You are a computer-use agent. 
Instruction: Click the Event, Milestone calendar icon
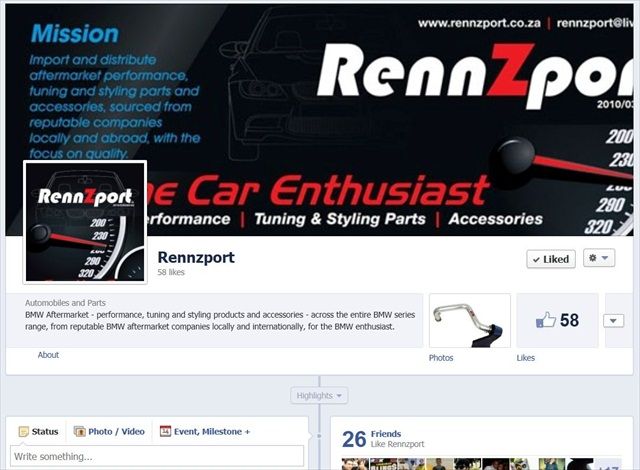[165, 431]
